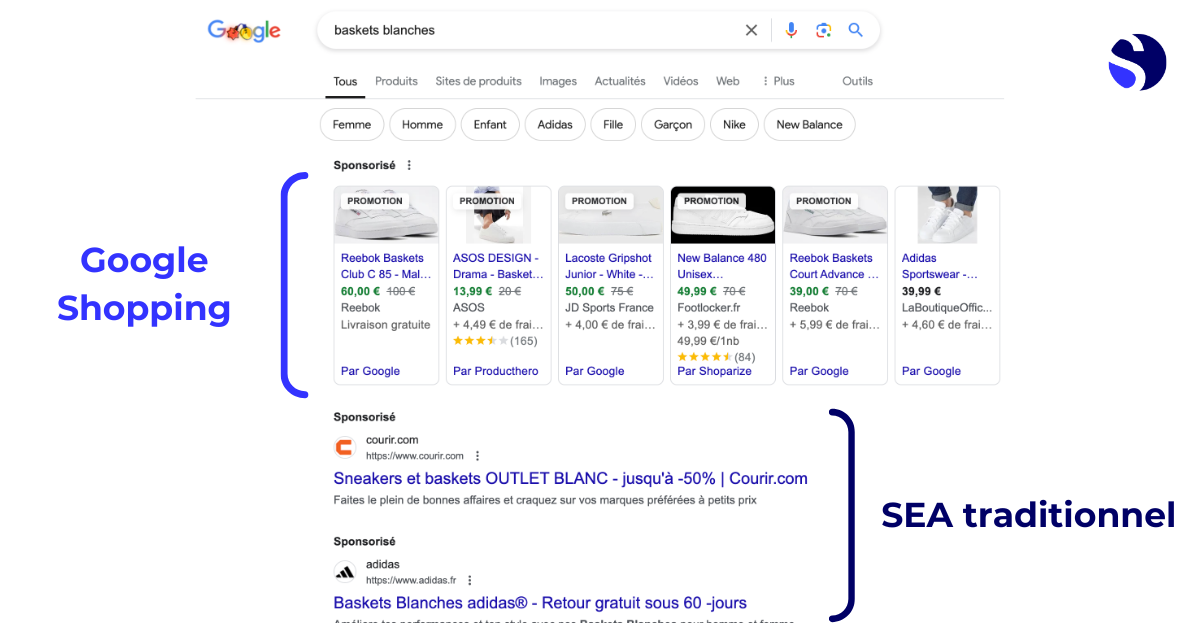Open Baskets Blanches adidas Retour gratuit ad
Viewport: 1200px width, 623px height.
click(540, 603)
